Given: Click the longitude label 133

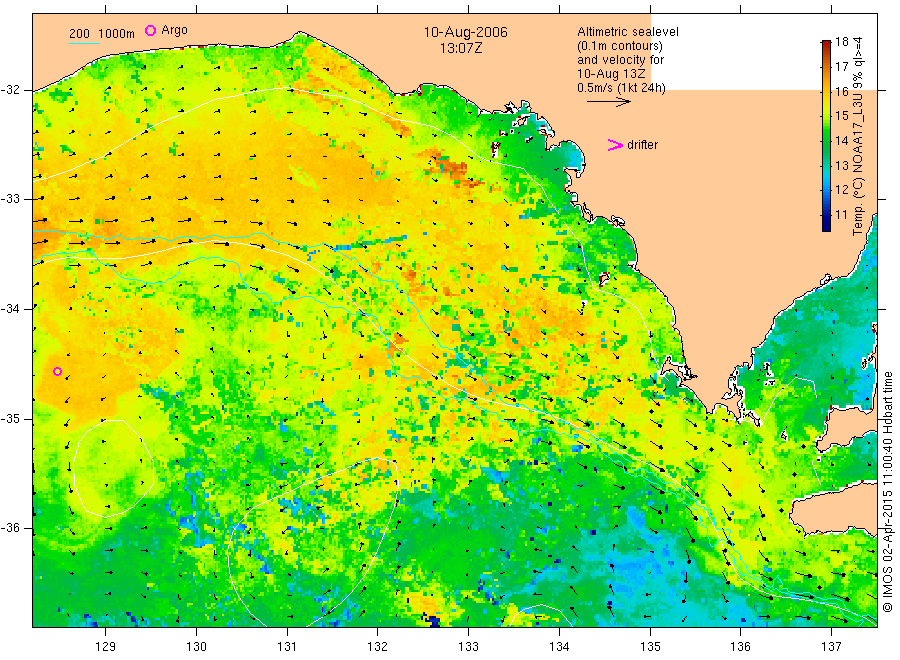Looking at the screenshot, I should pyautogui.click(x=468, y=647).
